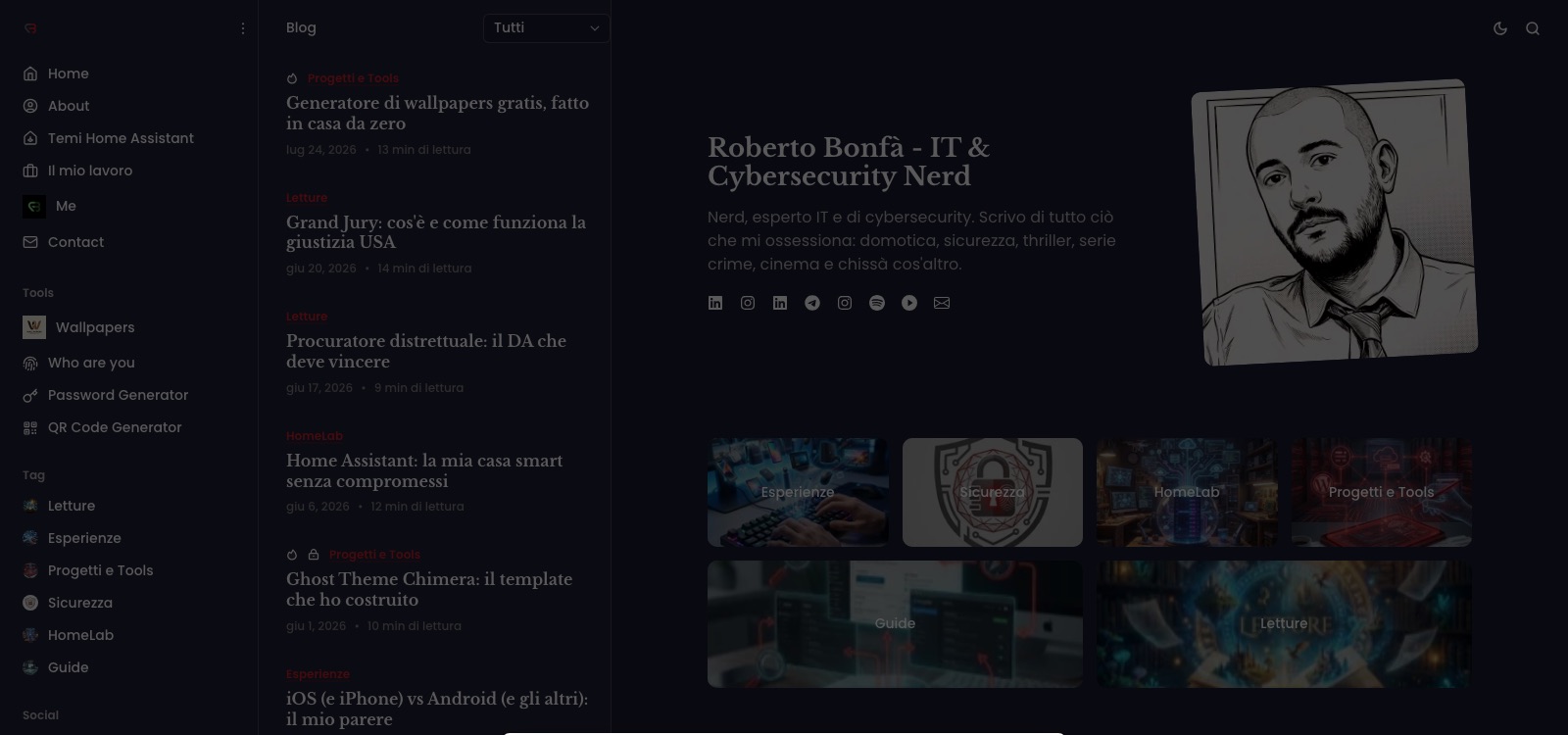Click lock icon above Ghost Theme Chimera post

[x=314, y=555]
